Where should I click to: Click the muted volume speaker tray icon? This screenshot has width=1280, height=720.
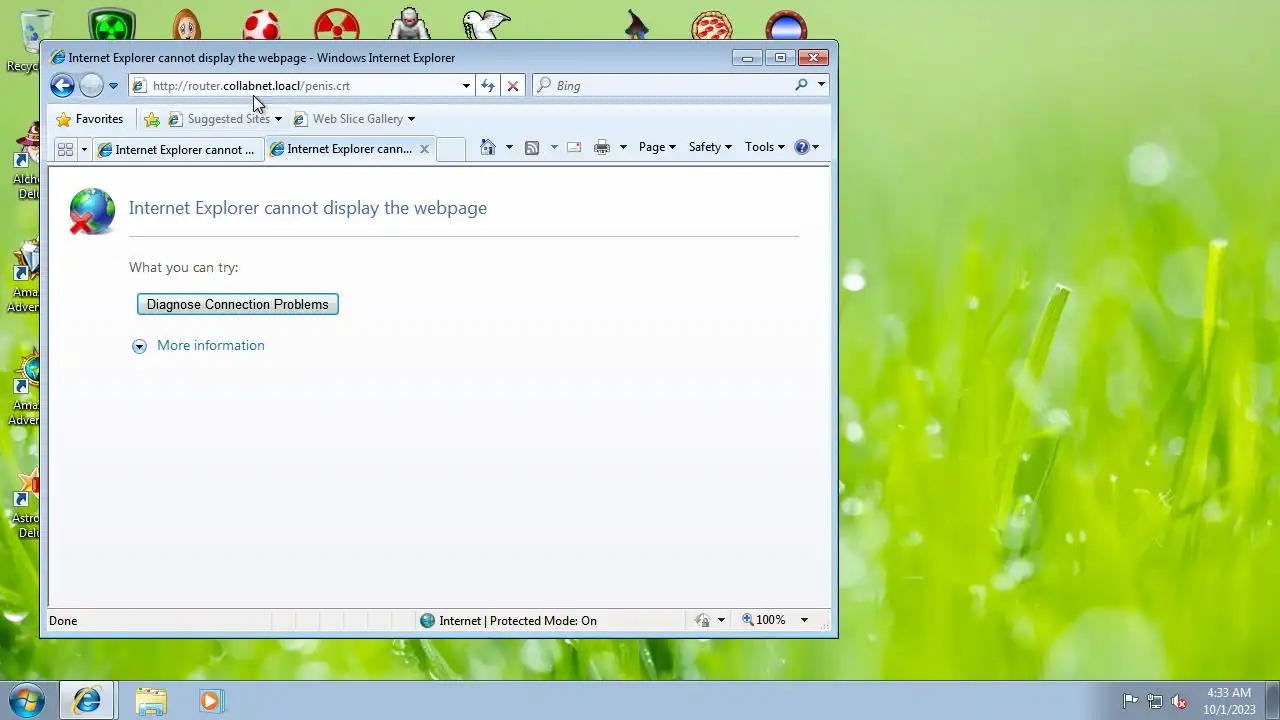point(1179,701)
